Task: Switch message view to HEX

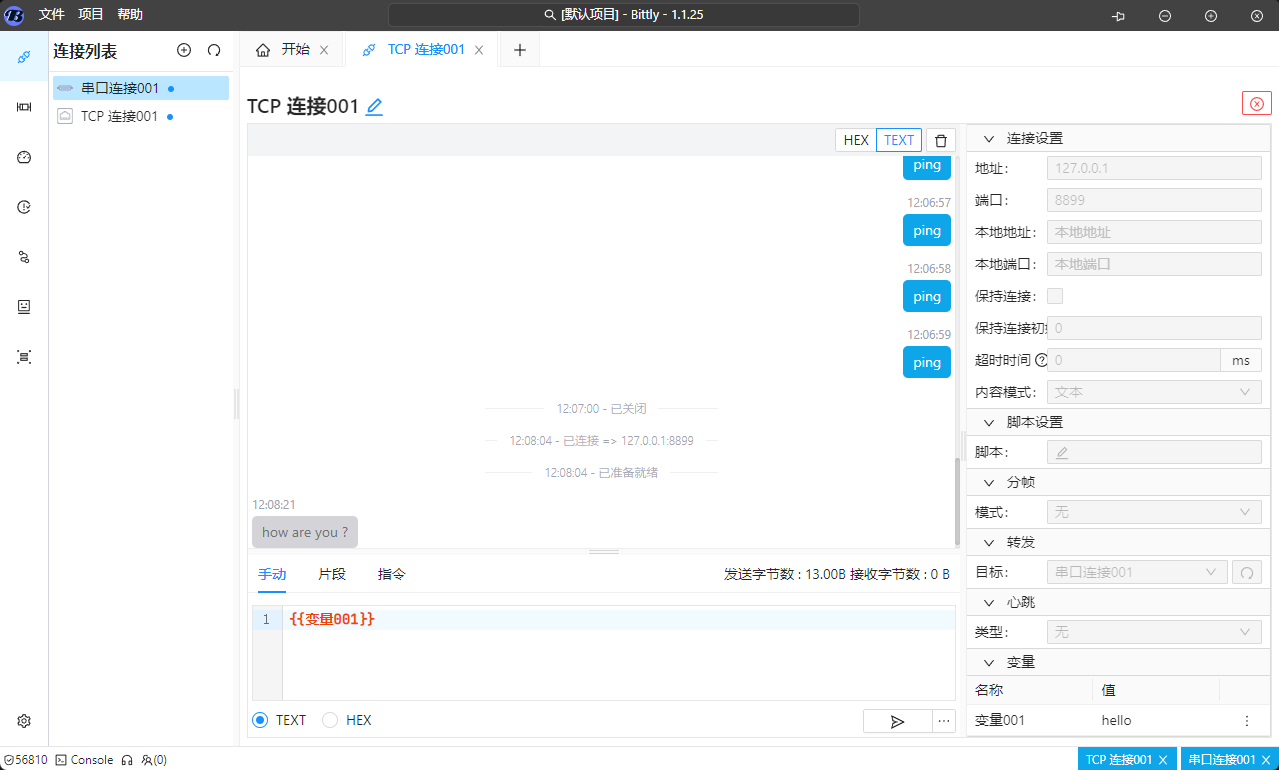Action: pyautogui.click(x=856, y=140)
